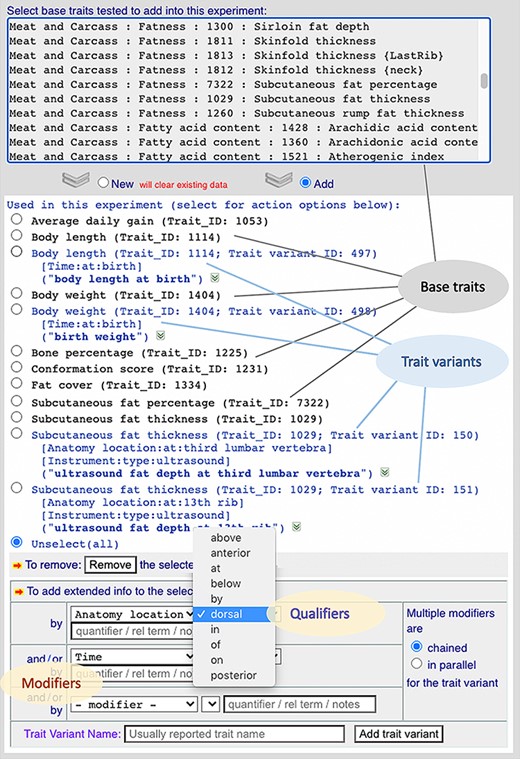Image resolution: width=520 pixels, height=759 pixels.
Task: Click the double-chevron icon beside New
Action: pos(76,180)
